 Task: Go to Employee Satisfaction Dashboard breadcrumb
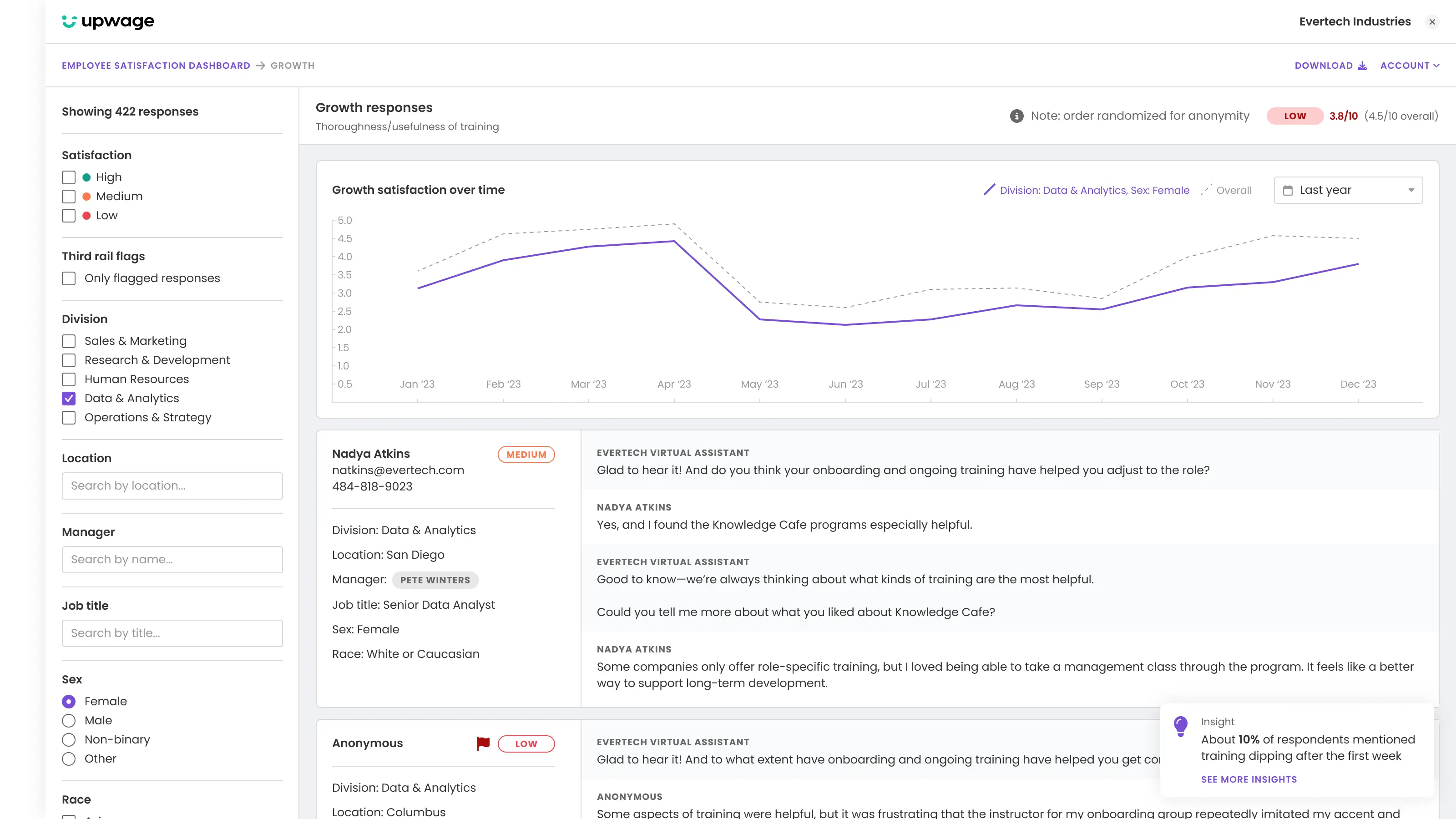click(x=156, y=66)
